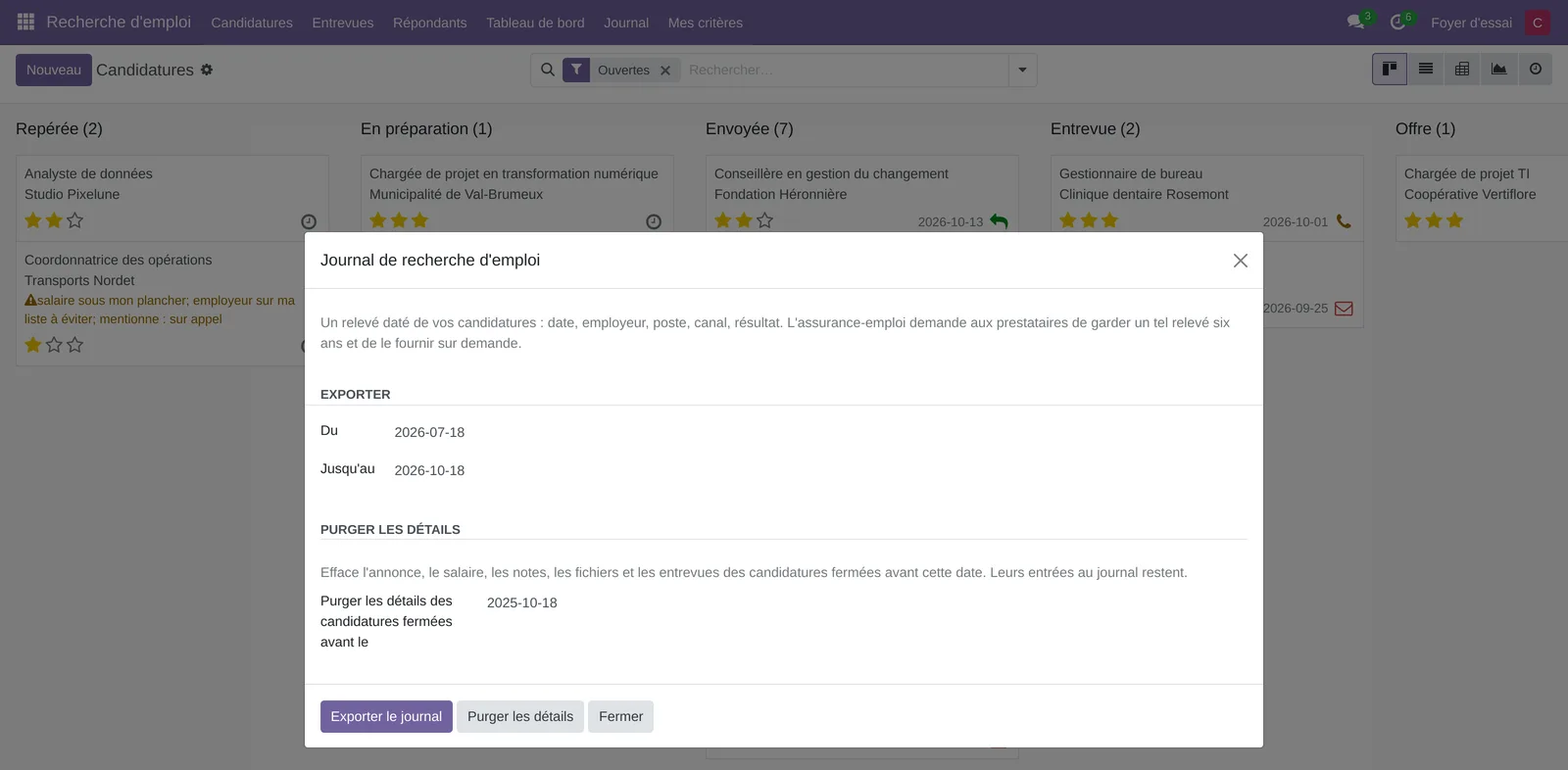Set first star on Chargée de projet TI card
The image size is (1568, 770).
pyautogui.click(x=1413, y=220)
